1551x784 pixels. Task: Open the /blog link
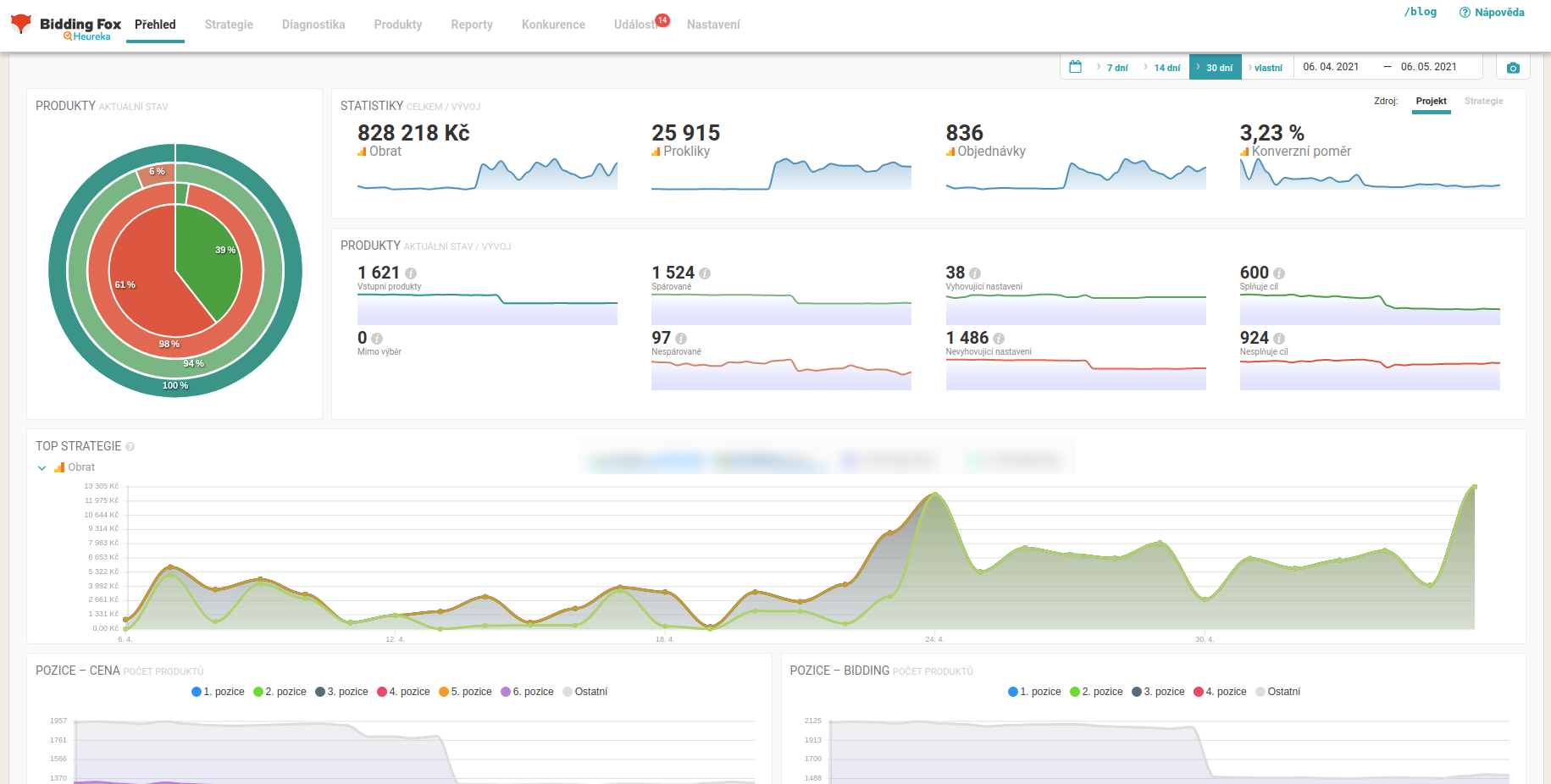(x=1421, y=12)
